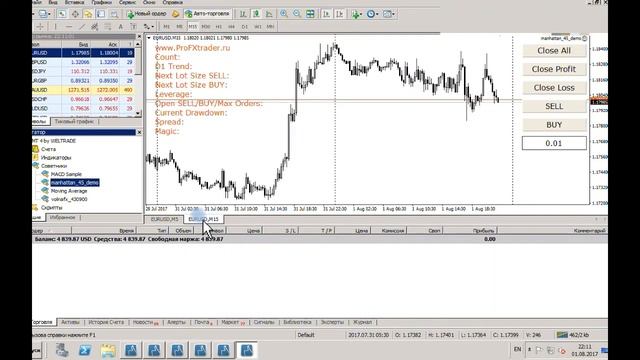Select the text A tool
Viewport: 640px width, 360px height.
[x=120, y=27]
